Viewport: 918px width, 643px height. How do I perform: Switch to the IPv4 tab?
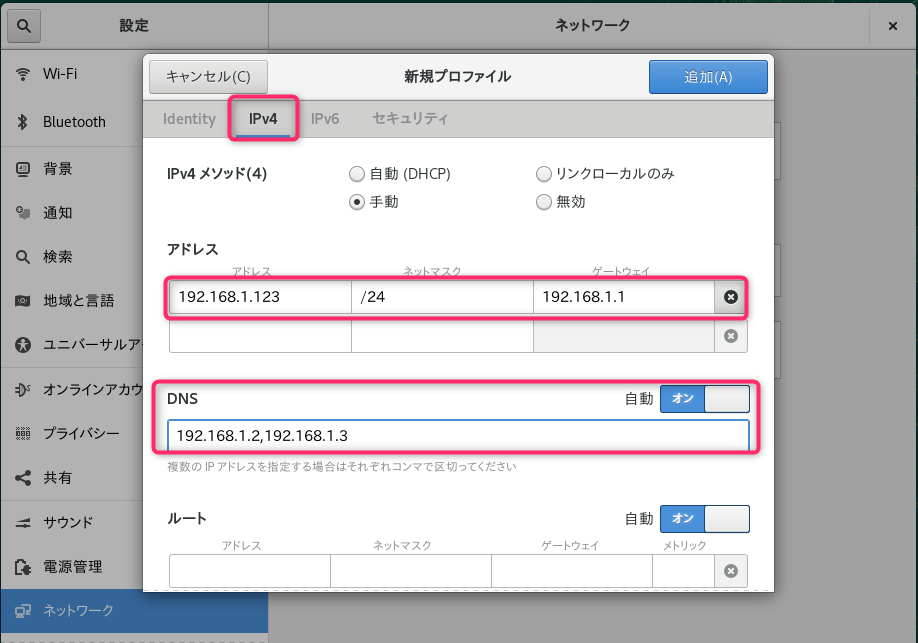(x=263, y=119)
